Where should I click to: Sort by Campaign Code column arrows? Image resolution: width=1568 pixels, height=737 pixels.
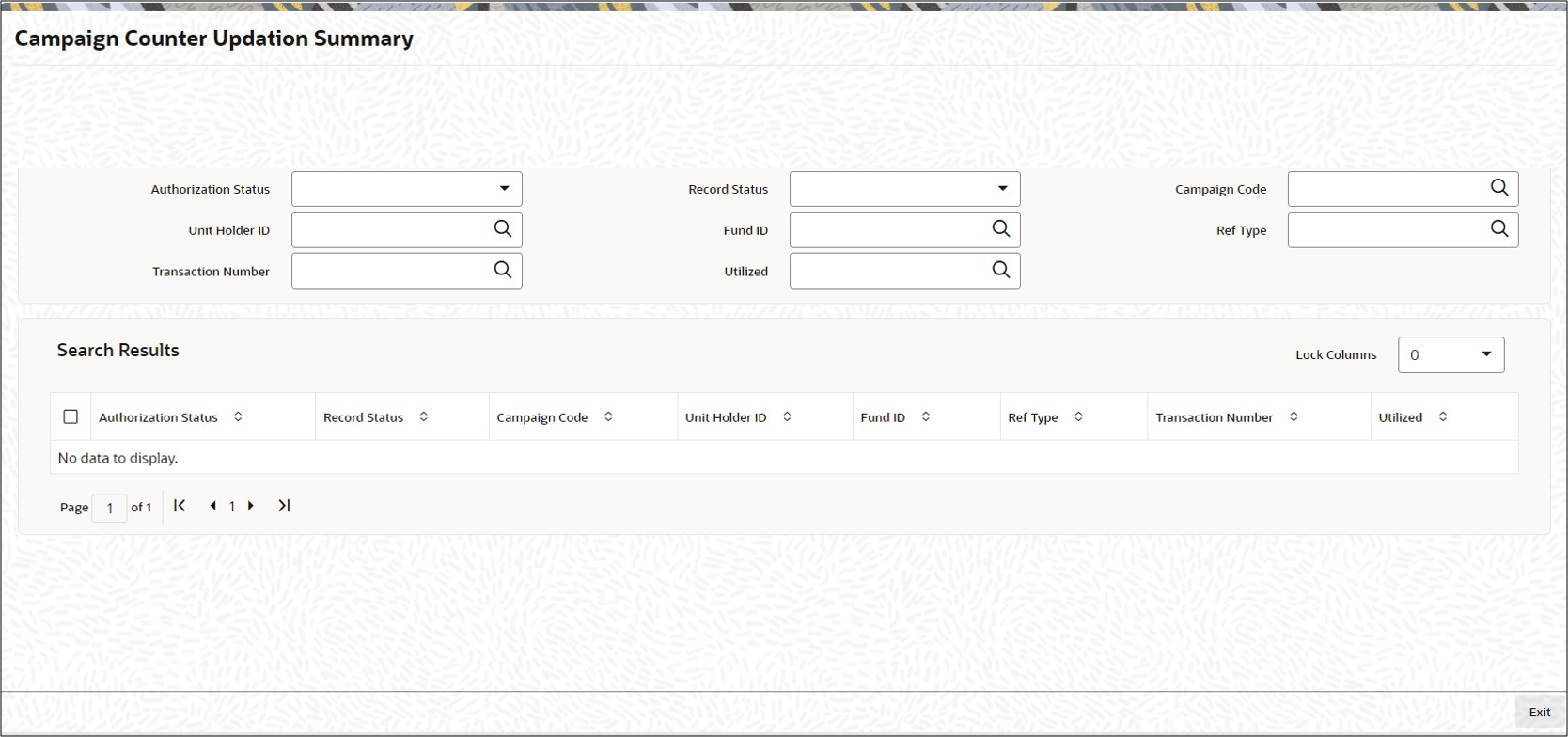(x=608, y=416)
